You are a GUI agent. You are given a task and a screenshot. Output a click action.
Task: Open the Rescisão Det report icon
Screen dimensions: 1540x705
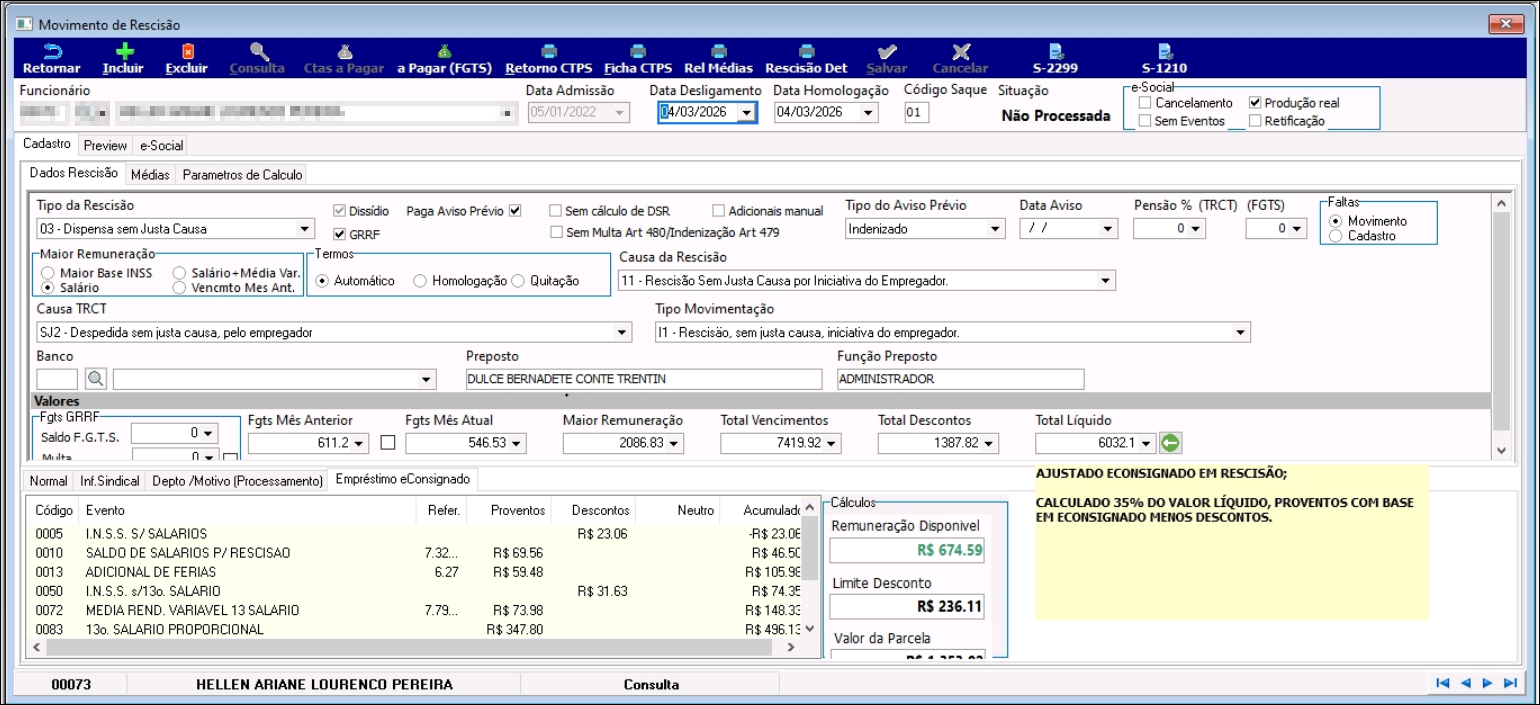point(805,52)
